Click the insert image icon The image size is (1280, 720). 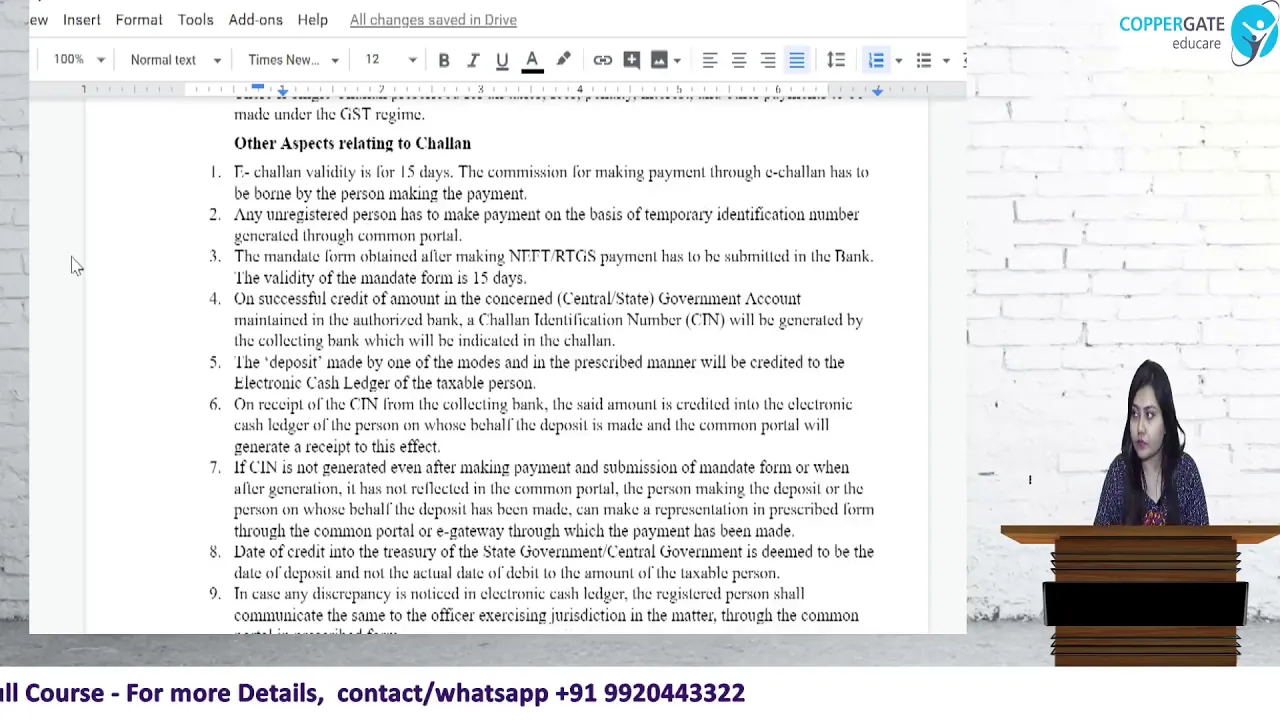(659, 60)
